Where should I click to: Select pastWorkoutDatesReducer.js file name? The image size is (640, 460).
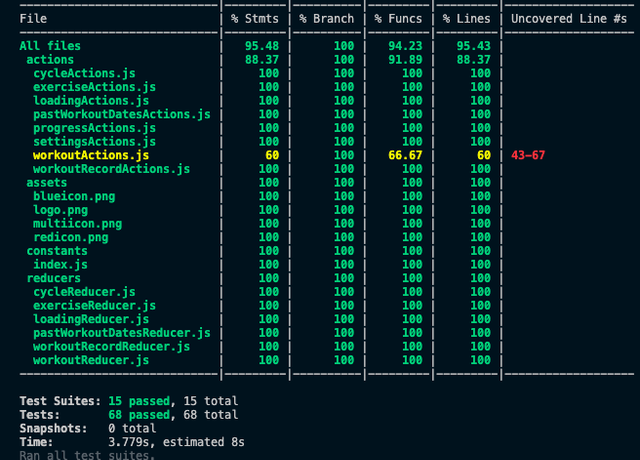click(122, 333)
